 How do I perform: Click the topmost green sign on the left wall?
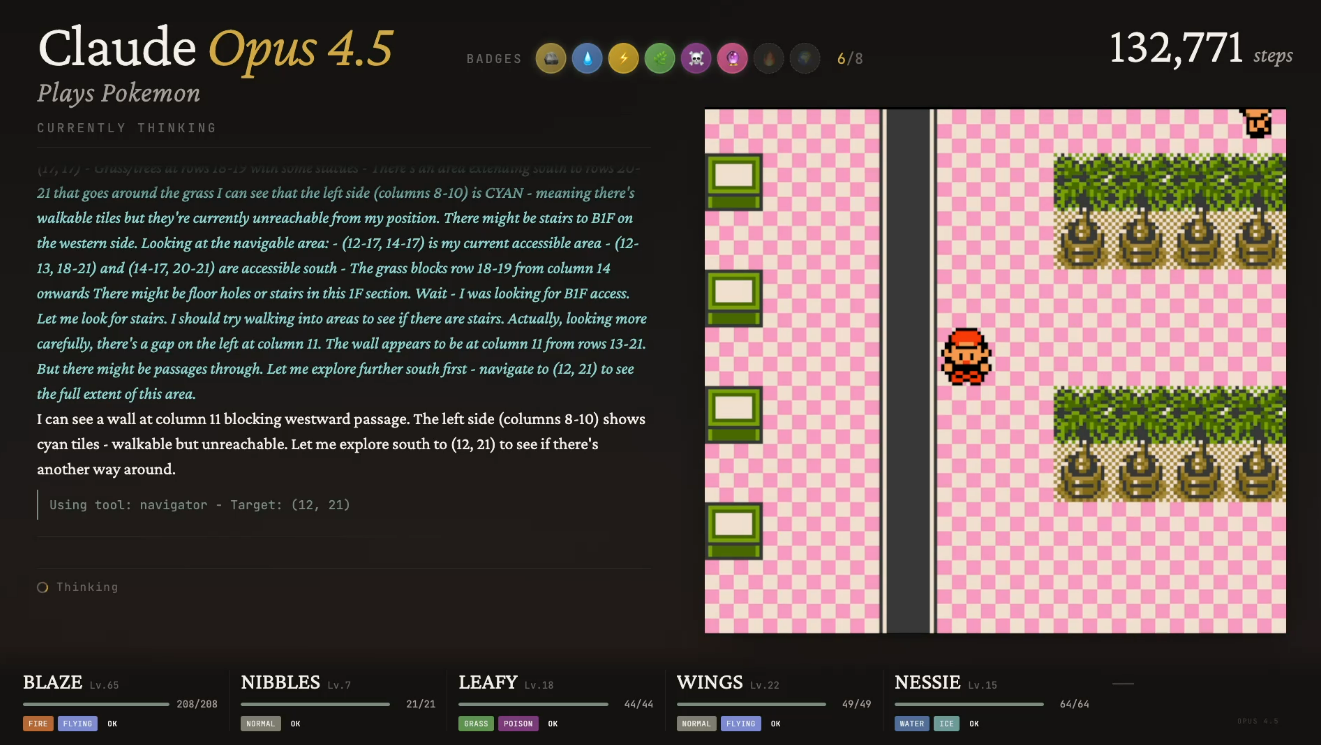click(x=734, y=182)
